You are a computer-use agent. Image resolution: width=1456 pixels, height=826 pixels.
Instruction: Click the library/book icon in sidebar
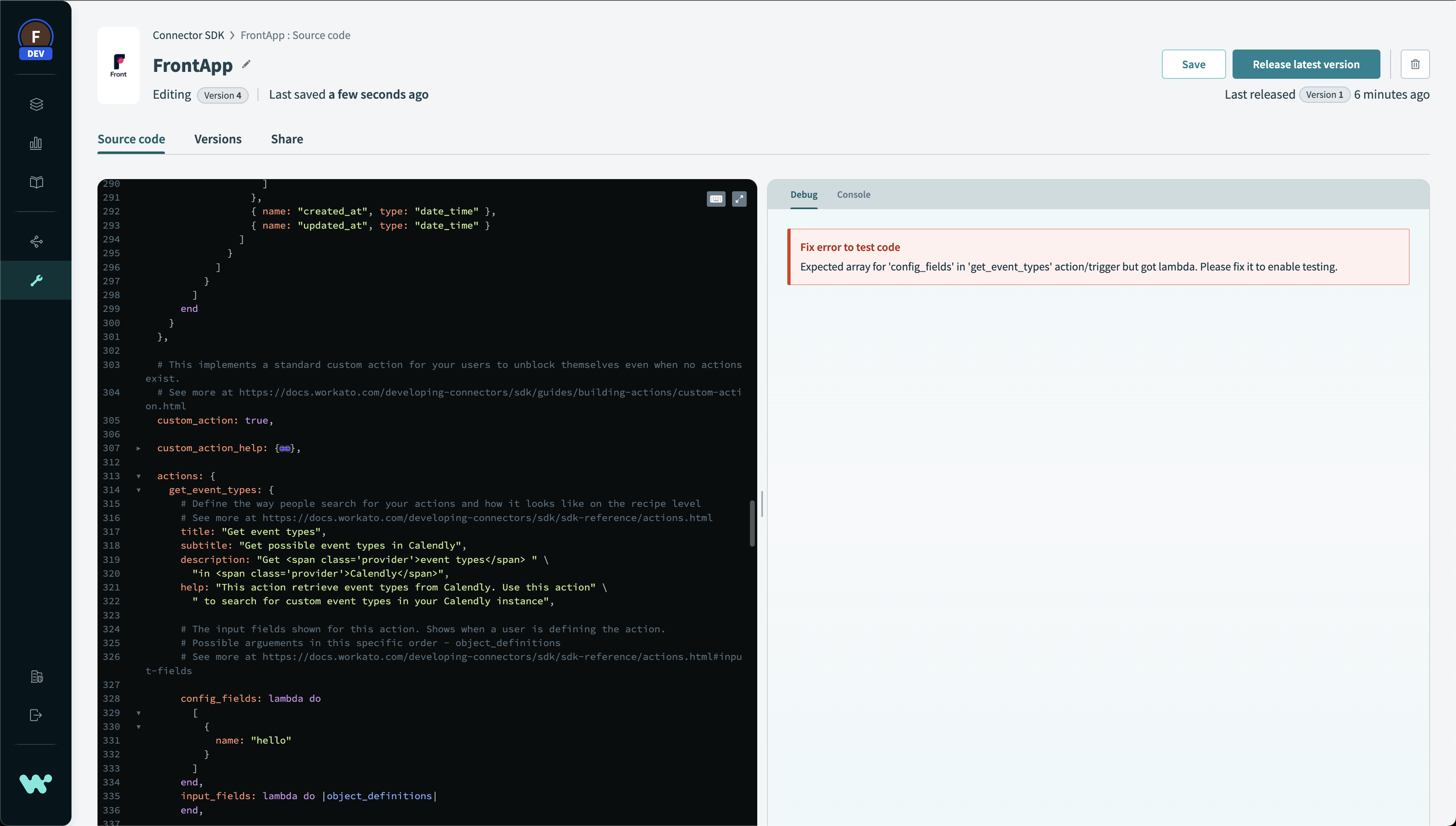(x=36, y=183)
